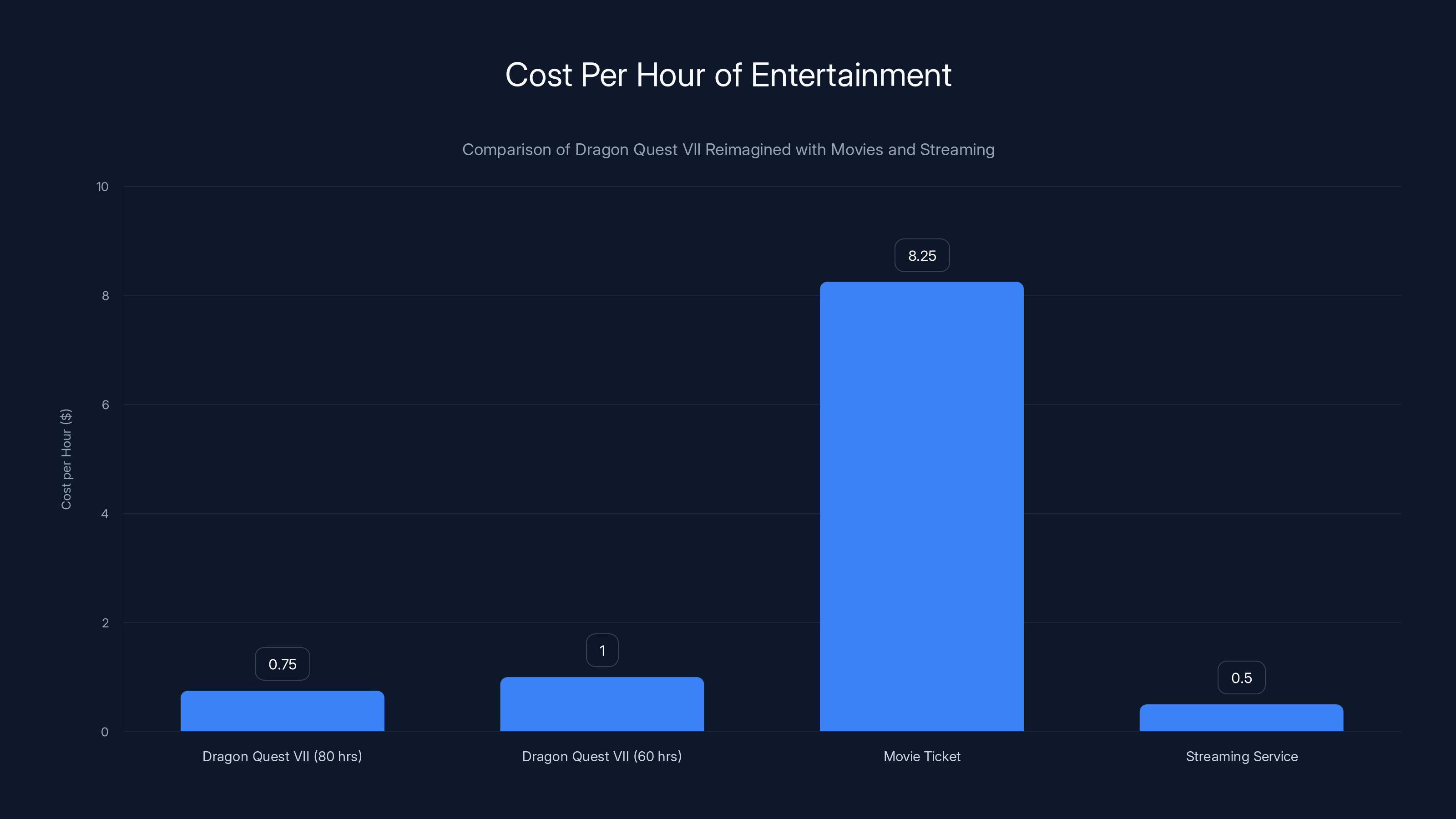Click the 0.75 value label

282,664
